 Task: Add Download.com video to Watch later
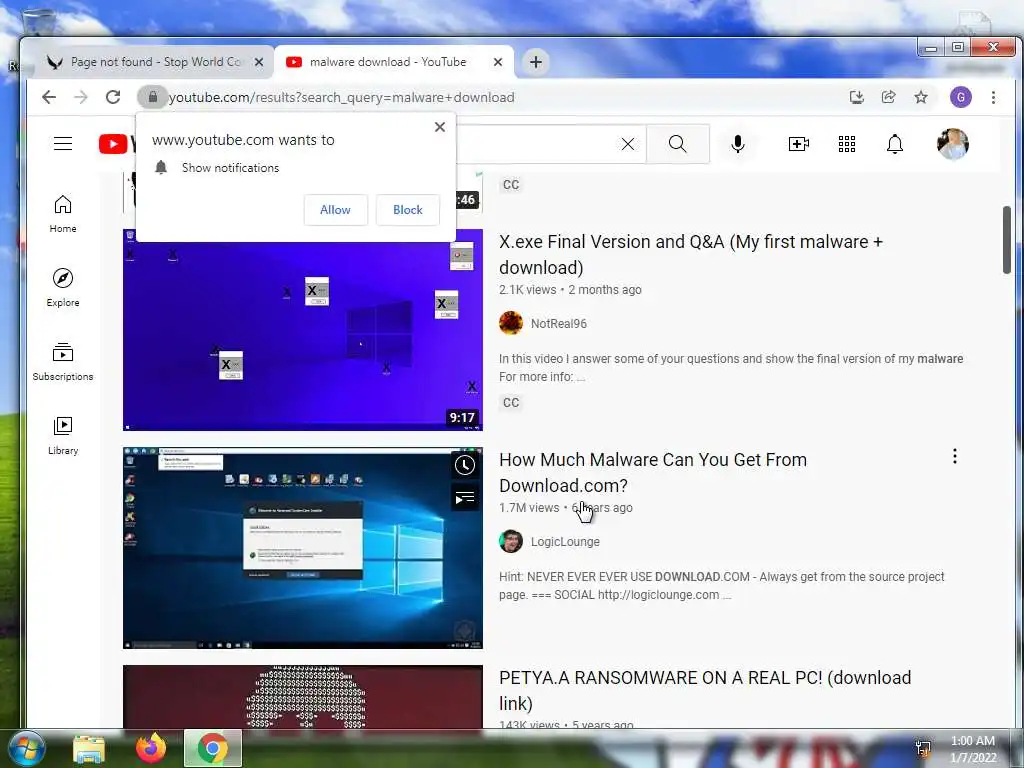(x=465, y=466)
